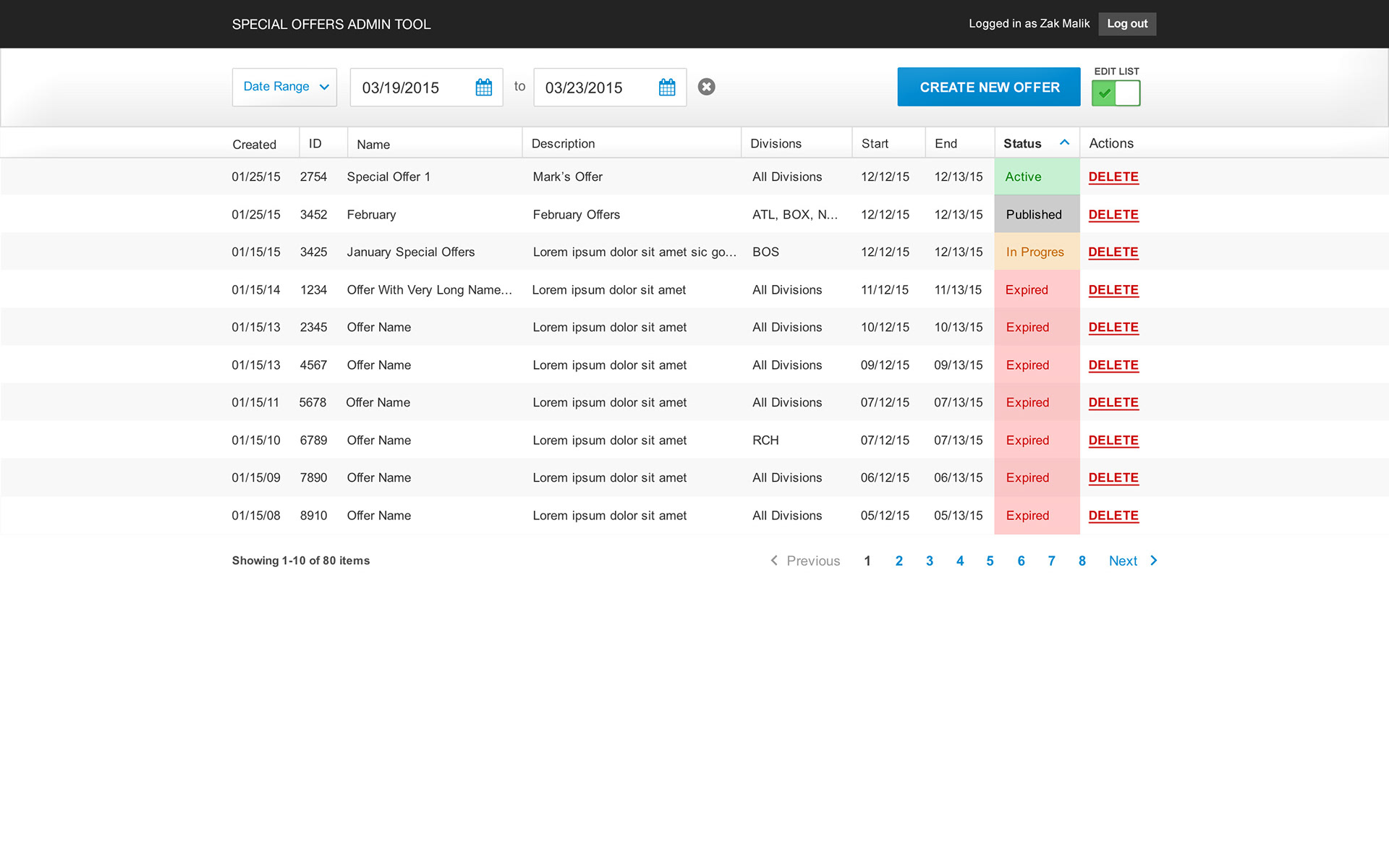1389x868 pixels.
Task: Clear the date range filter
Action: point(706,87)
